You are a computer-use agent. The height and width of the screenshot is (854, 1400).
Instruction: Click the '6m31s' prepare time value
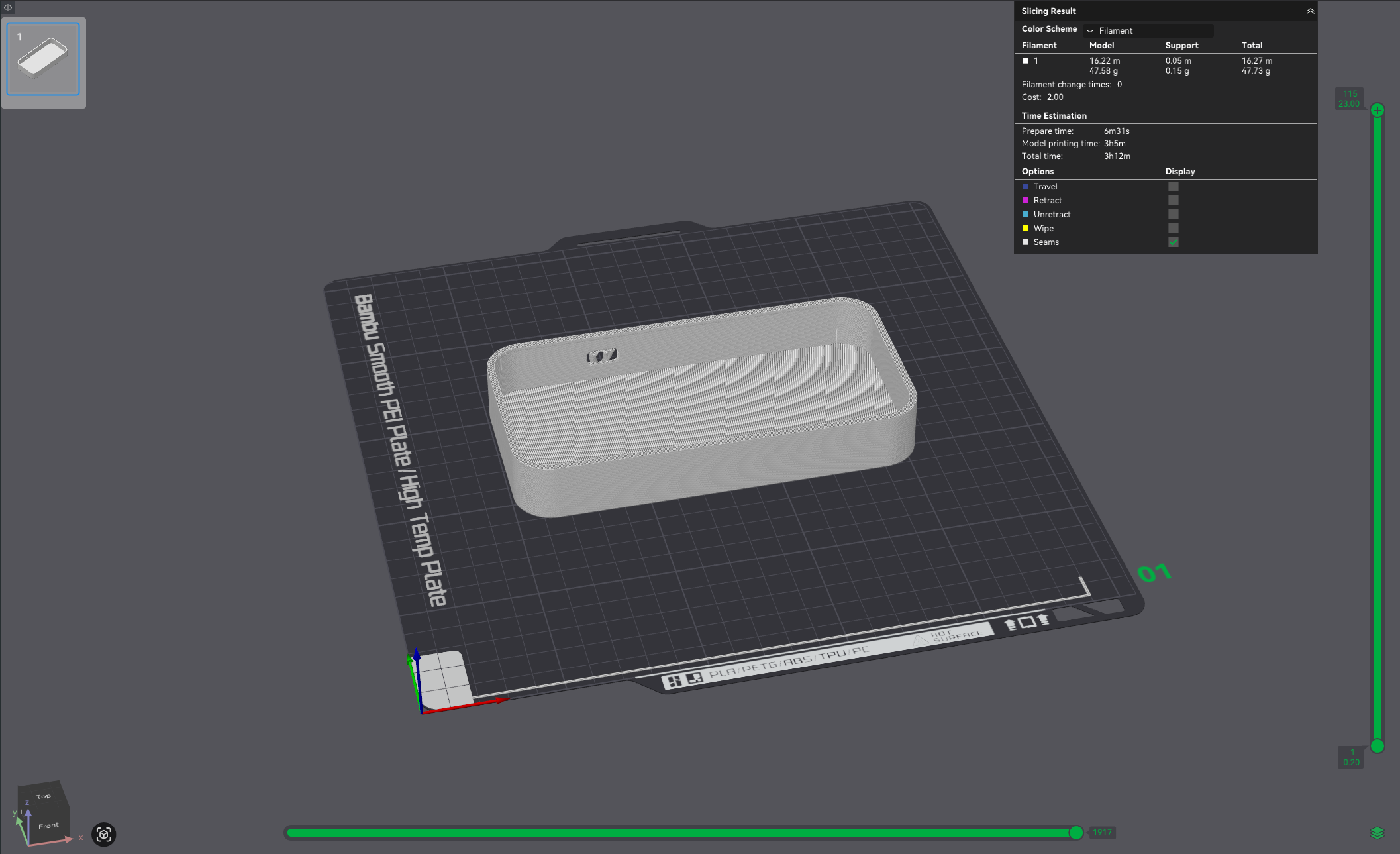(1117, 131)
